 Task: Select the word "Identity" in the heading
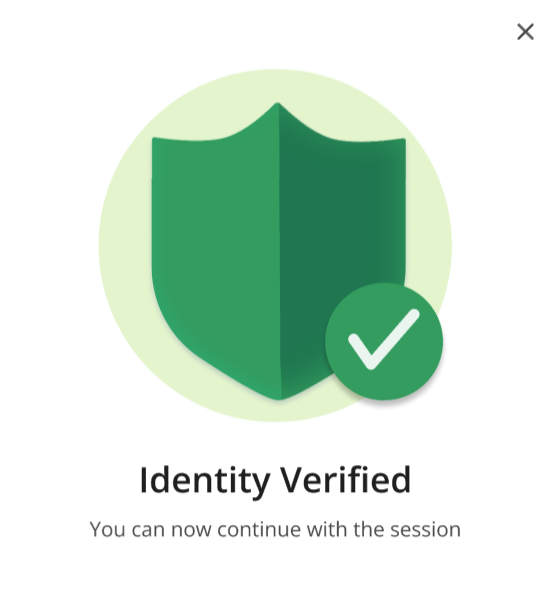[x=205, y=480]
